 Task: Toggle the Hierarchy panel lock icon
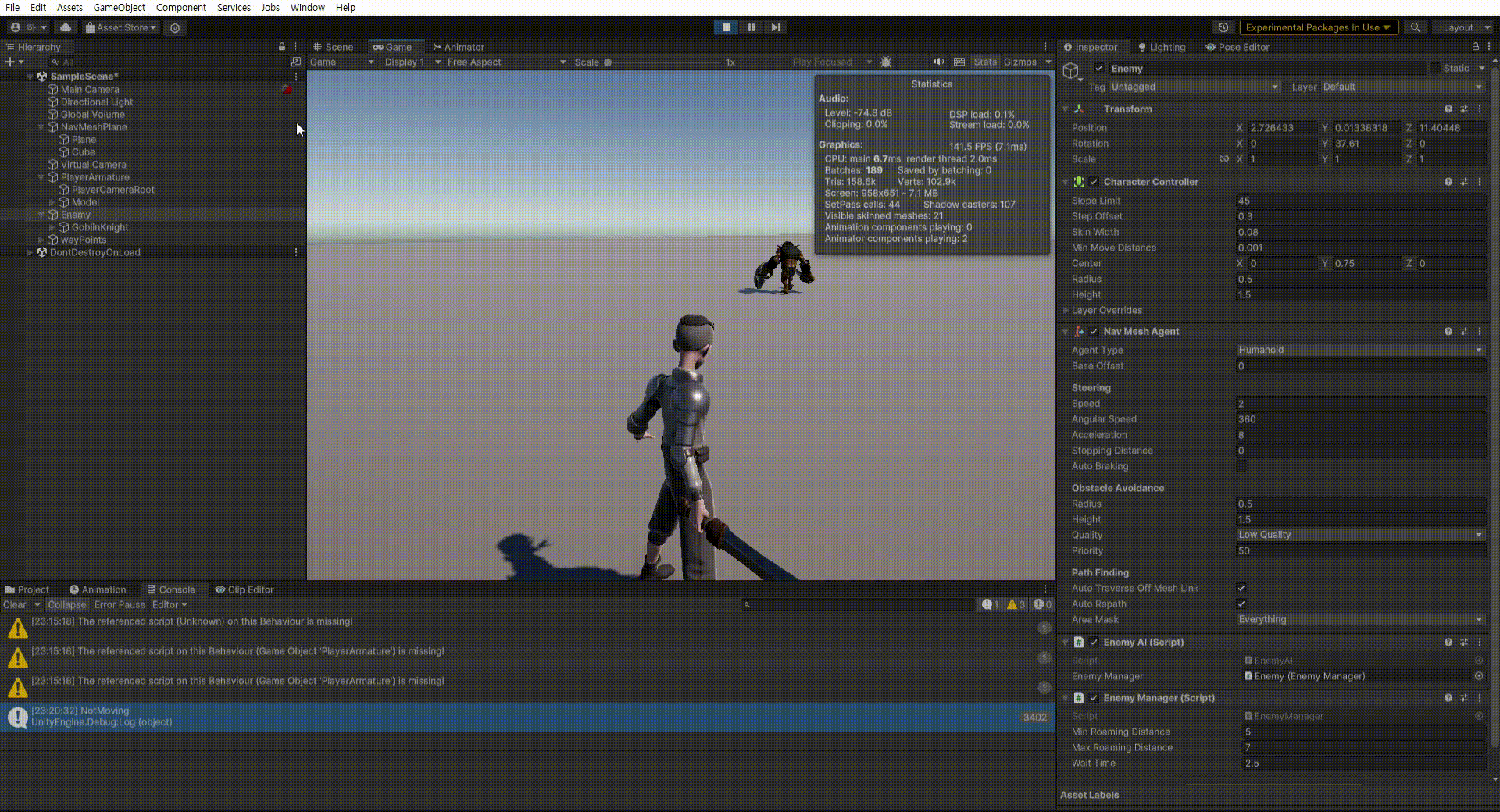pyautogui.click(x=282, y=47)
